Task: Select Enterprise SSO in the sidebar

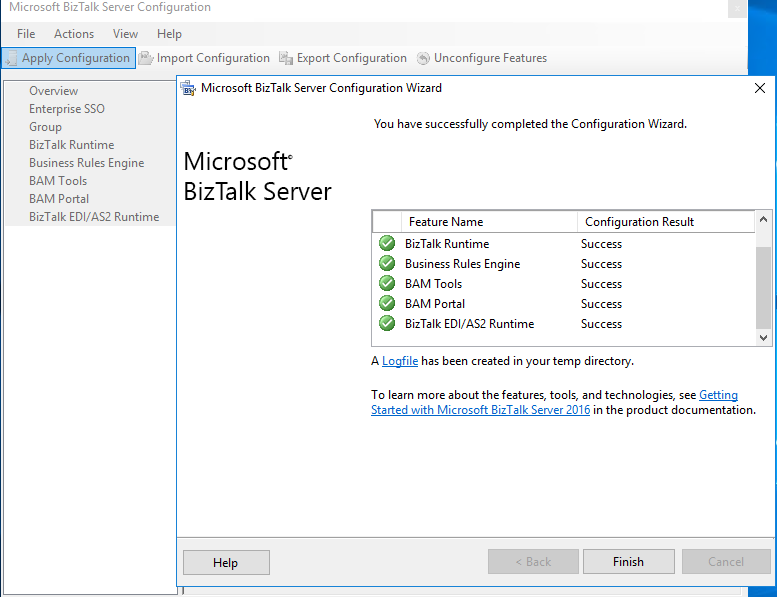Action: [x=67, y=109]
